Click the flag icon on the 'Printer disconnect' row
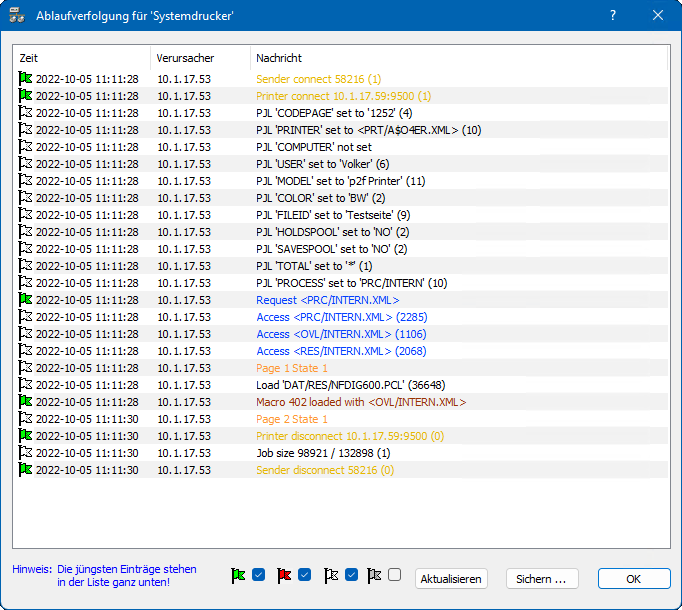Image resolution: width=682 pixels, height=610 pixels. 26,436
